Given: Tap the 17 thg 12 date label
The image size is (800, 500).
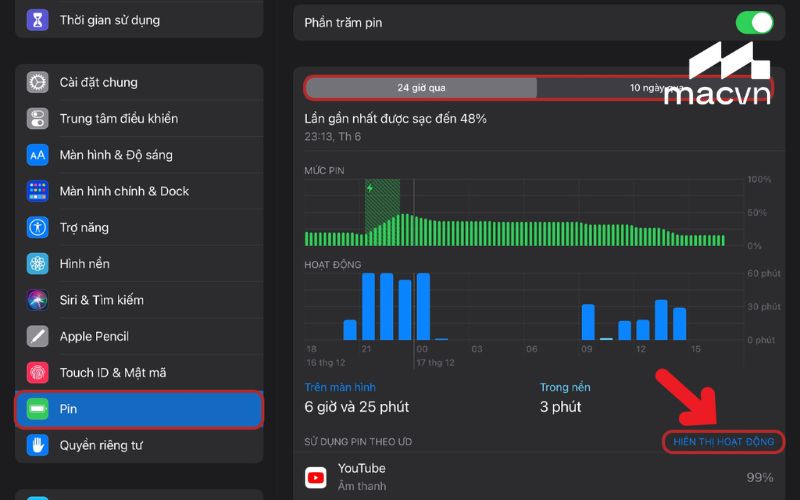Looking at the screenshot, I should pos(435,362).
